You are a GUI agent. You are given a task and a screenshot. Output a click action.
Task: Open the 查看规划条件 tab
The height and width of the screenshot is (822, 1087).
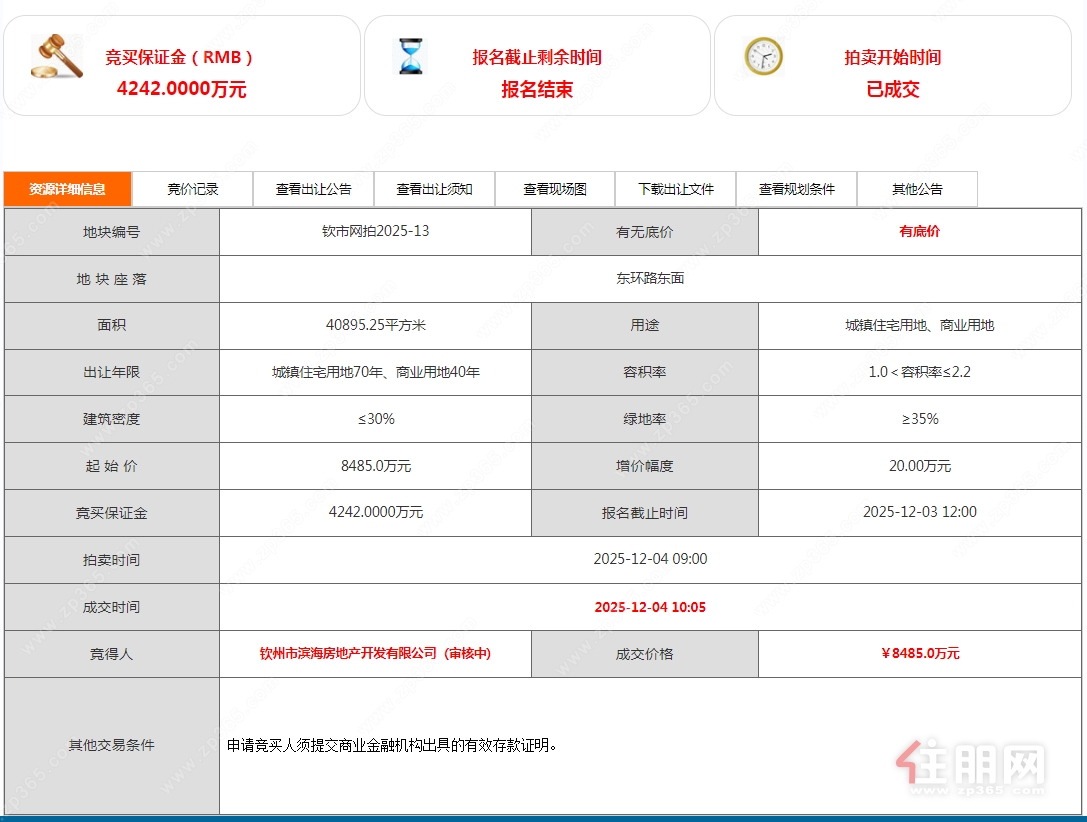[x=796, y=189]
